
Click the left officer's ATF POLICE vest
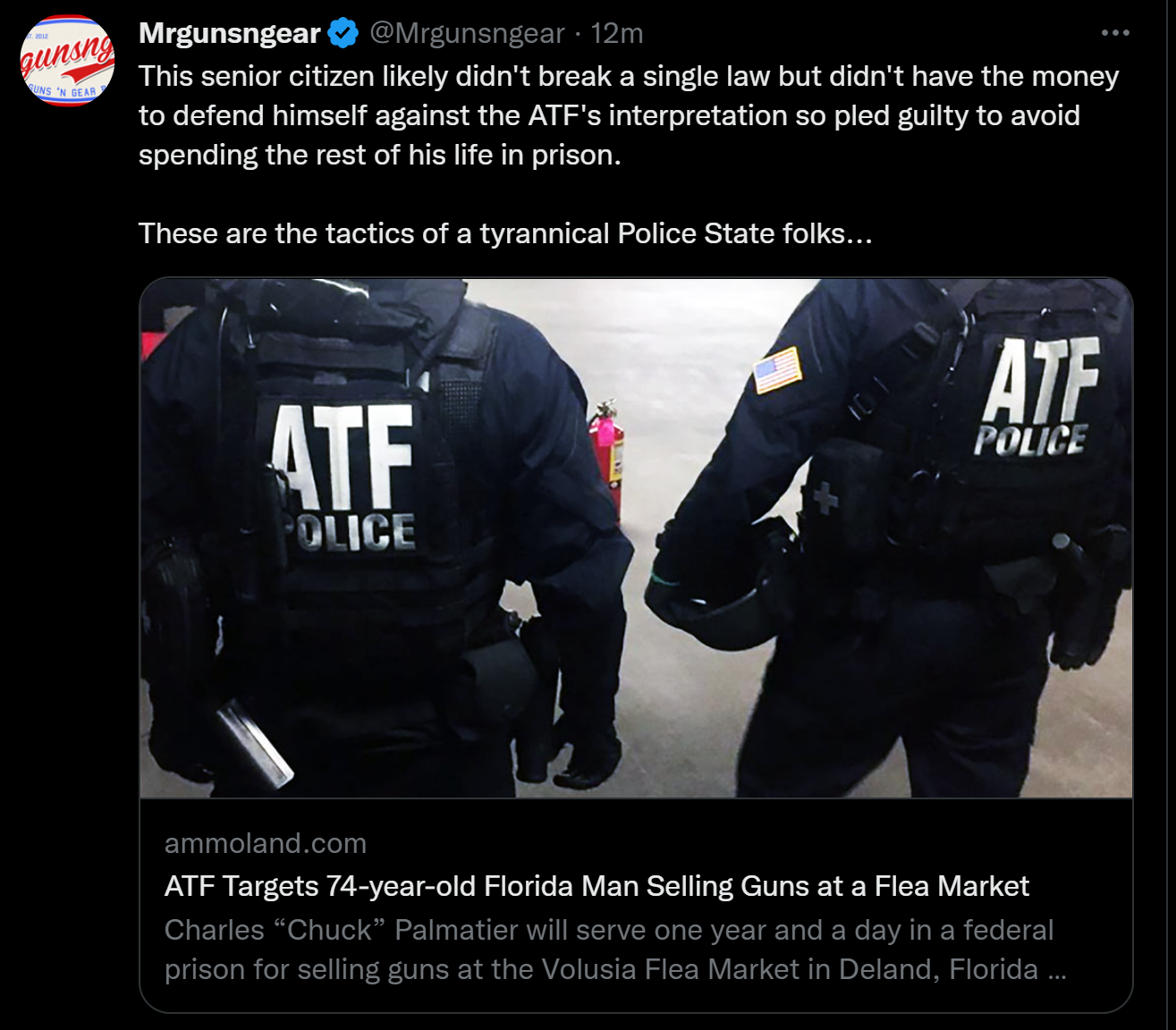point(344,477)
